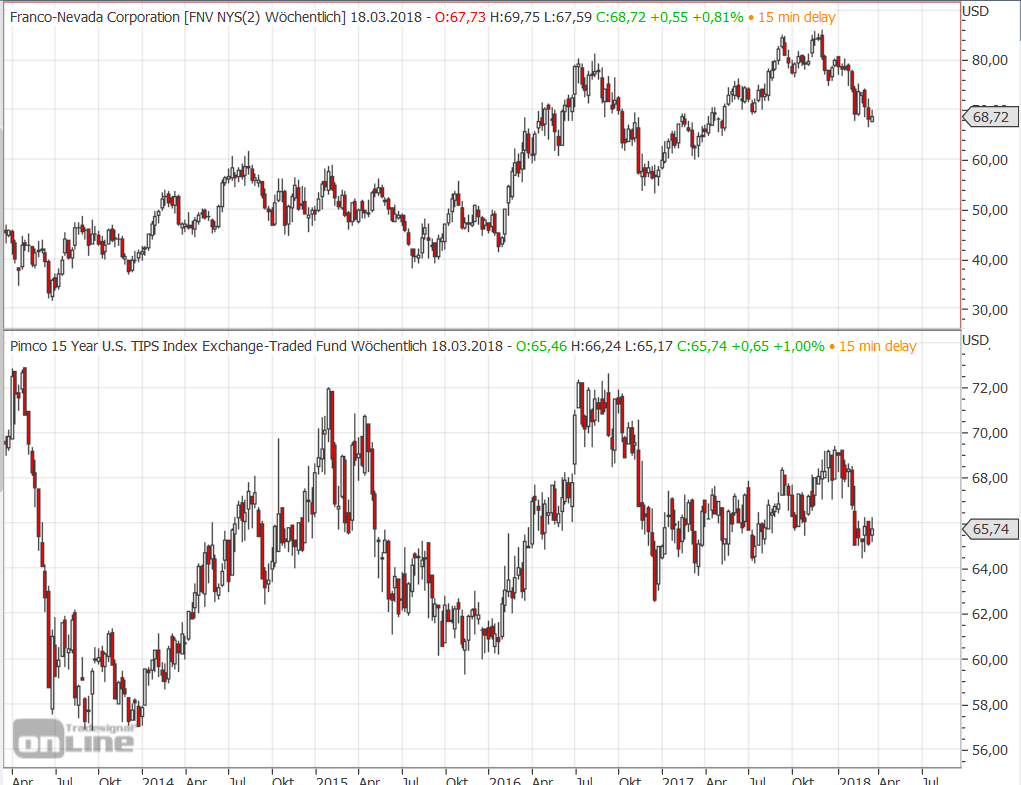Click the closing value C:65,74 in Pimco header
Viewport: 1021px width, 785px height.
tap(702, 346)
